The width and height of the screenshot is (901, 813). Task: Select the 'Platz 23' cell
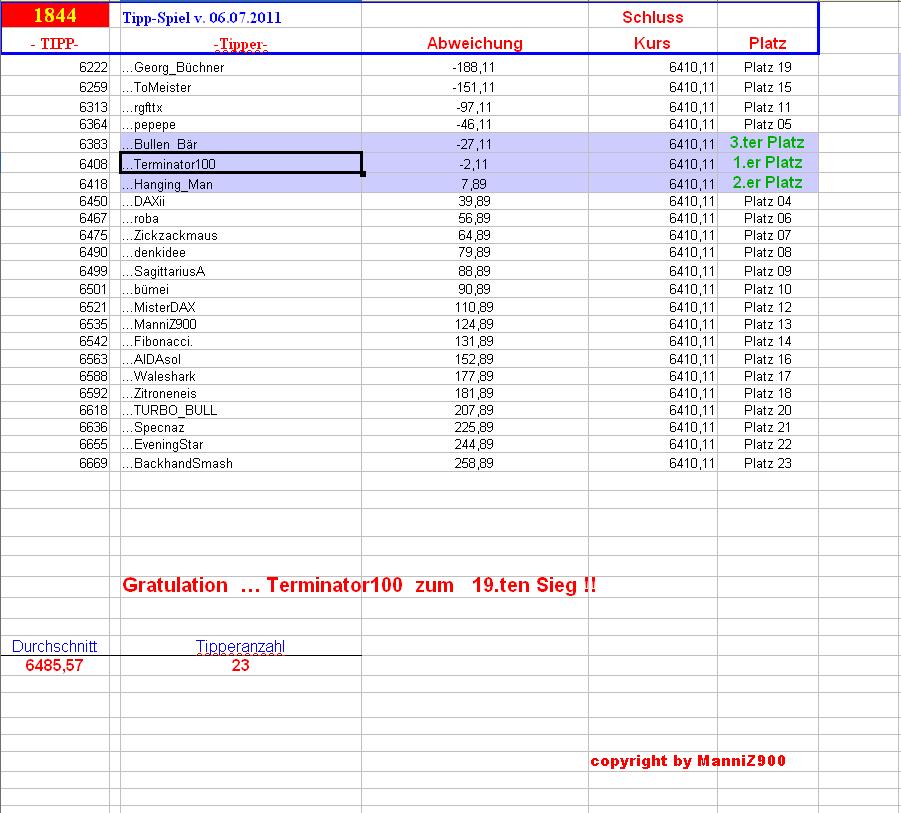(x=768, y=463)
